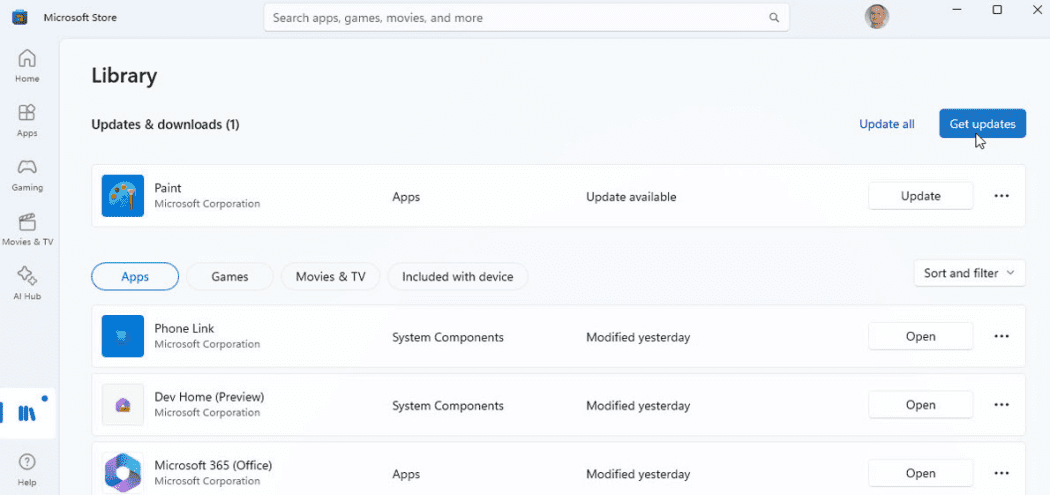1050x495 pixels.
Task: Click the search magnifier icon
Action: tap(773, 18)
